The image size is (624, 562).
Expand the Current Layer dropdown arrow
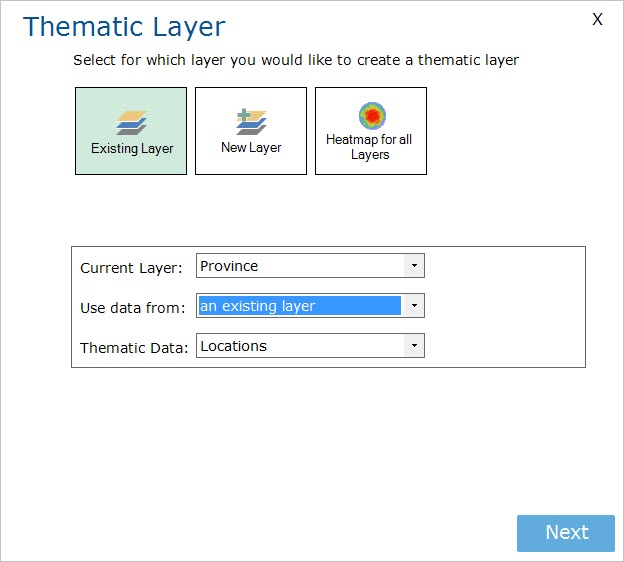pos(414,265)
